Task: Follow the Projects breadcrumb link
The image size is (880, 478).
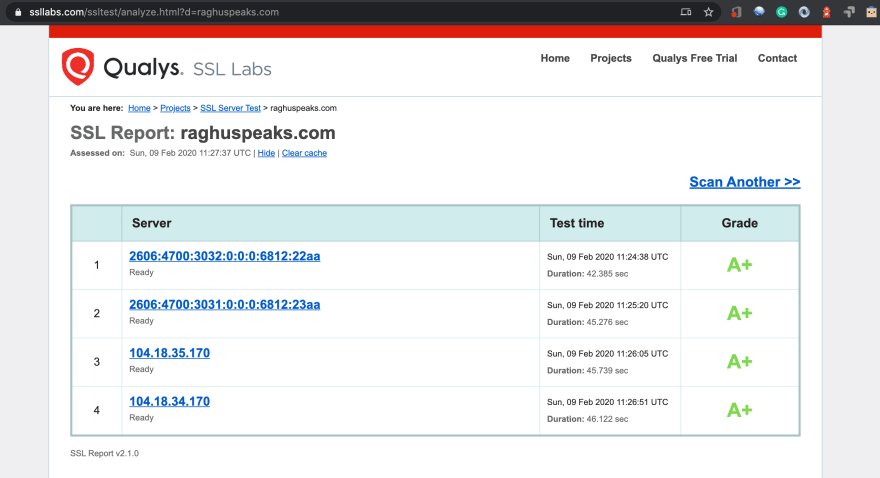Action: pyautogui.click(x=175, y=108)
